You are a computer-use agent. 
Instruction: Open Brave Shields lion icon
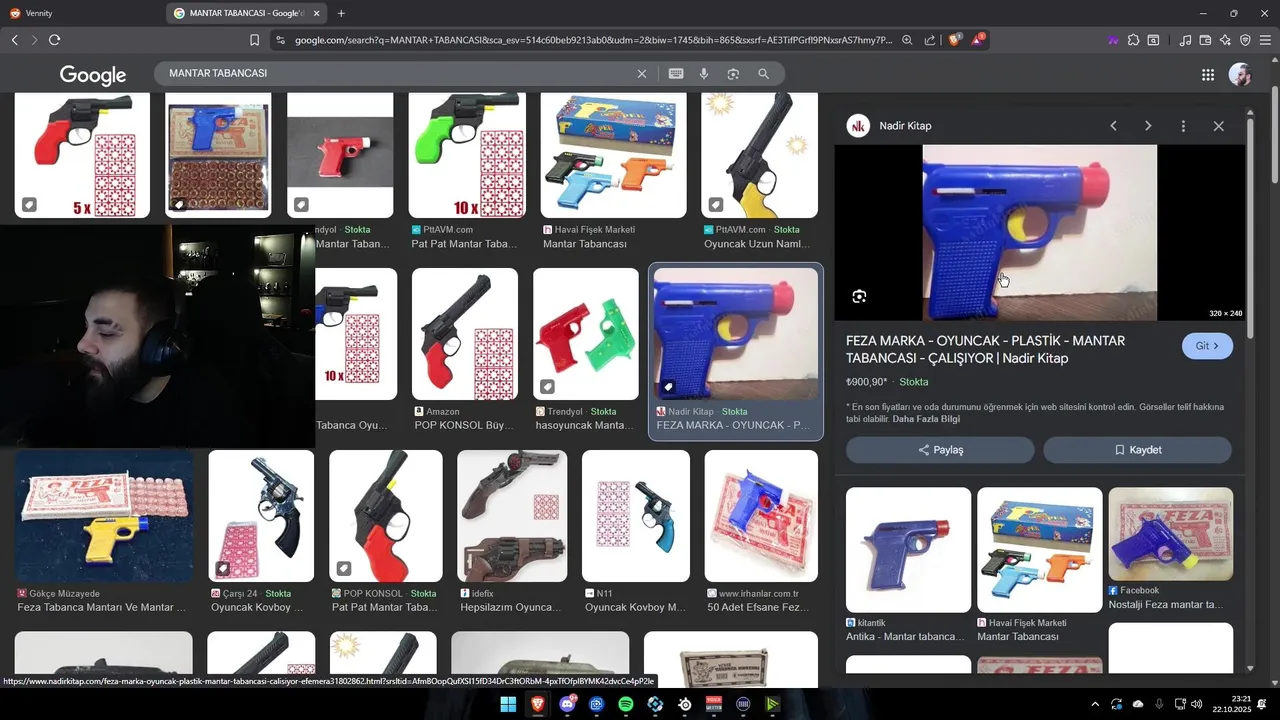tap(954, 40)
